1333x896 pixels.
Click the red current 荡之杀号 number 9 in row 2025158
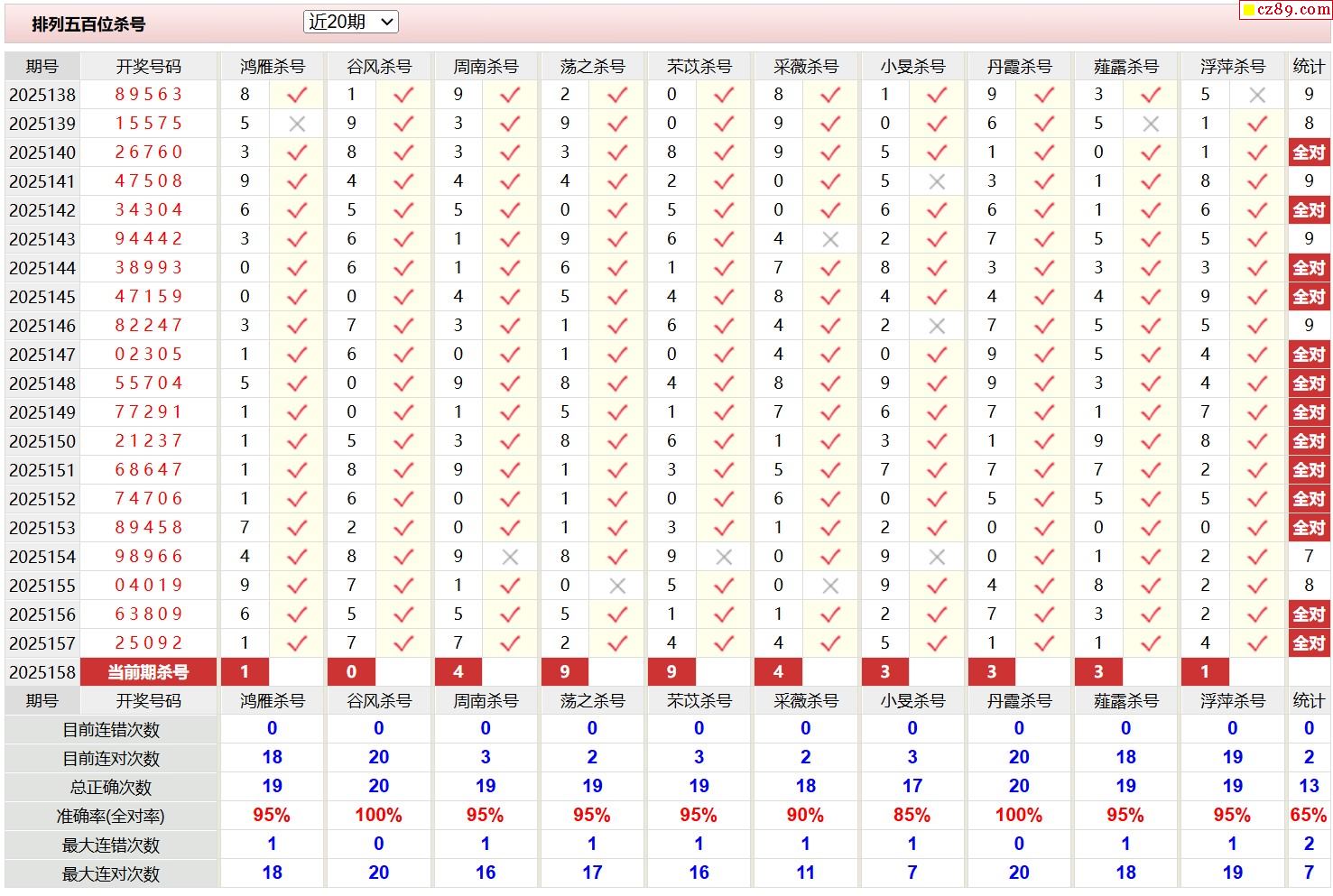pyautogui.click(x=565, y=672)
